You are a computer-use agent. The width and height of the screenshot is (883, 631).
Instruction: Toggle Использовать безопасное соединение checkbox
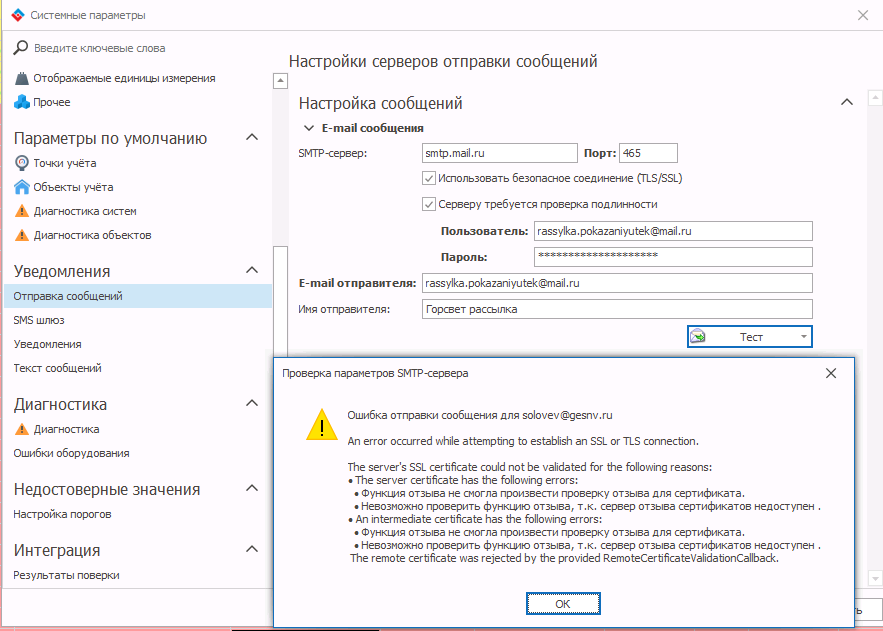429,179
